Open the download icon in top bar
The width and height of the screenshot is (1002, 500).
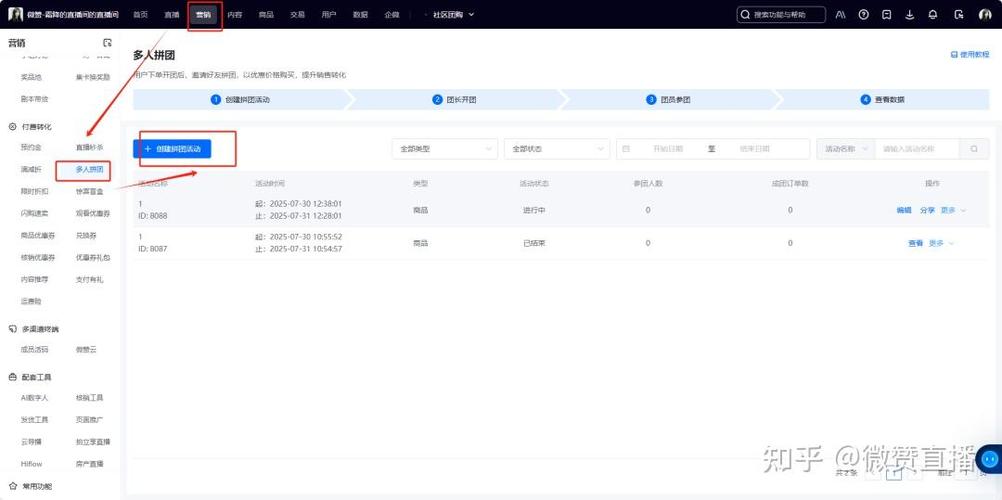pyautogui.click(x=910, y=15)
